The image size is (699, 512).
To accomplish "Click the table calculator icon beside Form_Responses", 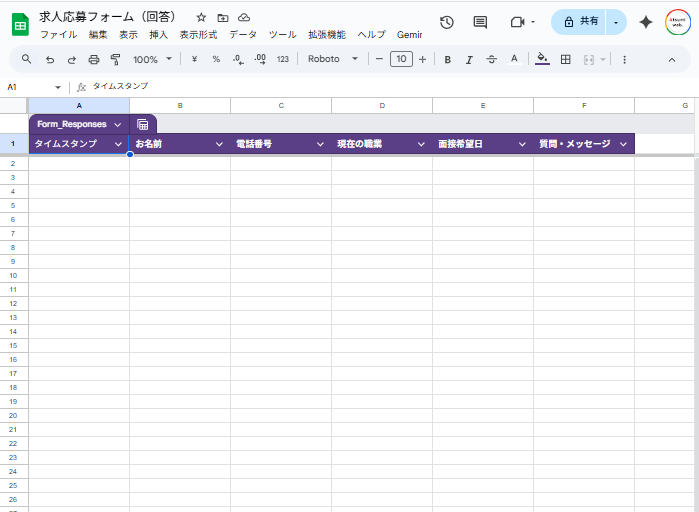I will [x=143, y=124].
